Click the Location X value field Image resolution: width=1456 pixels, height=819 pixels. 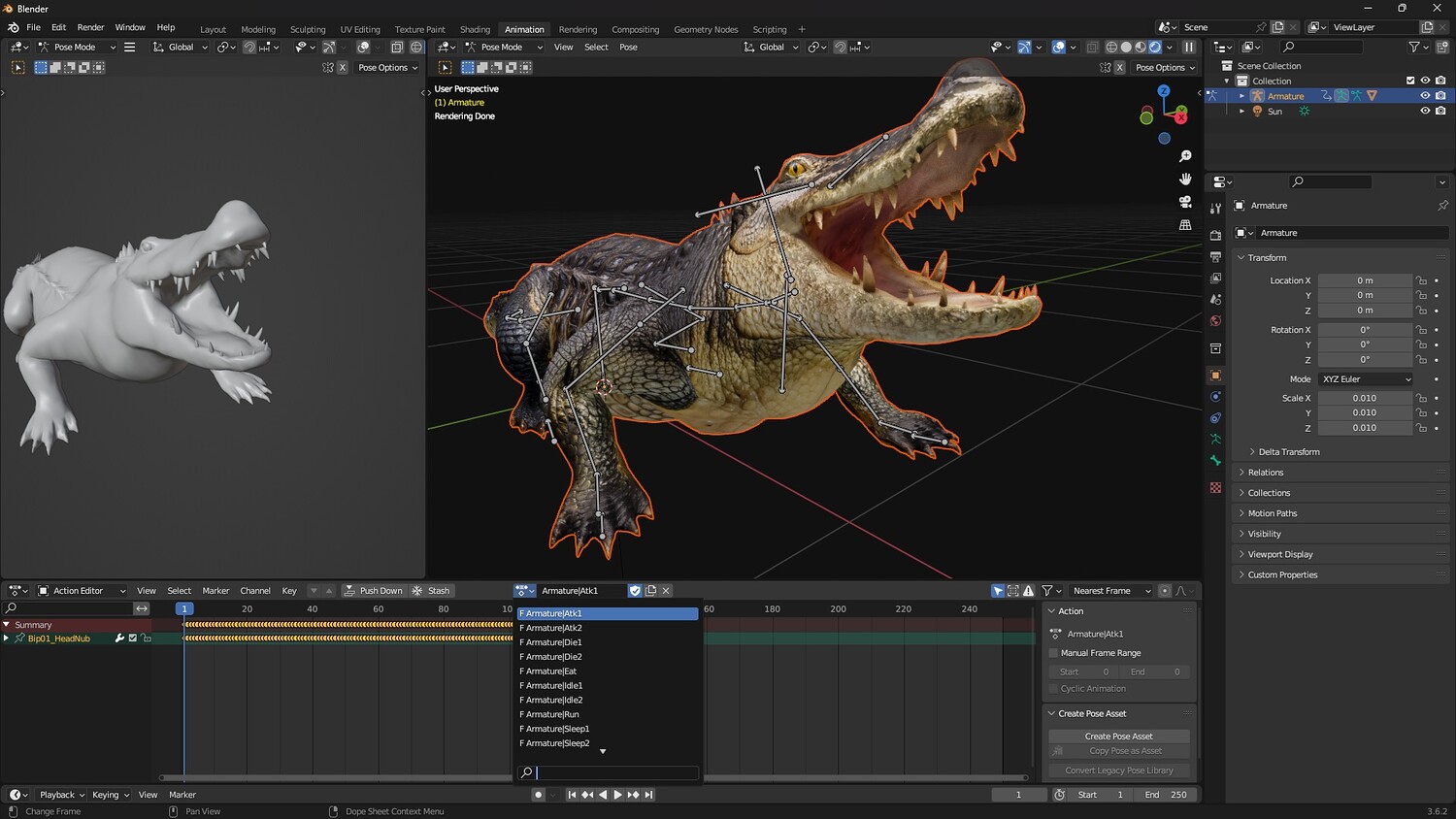point(1364,280)
